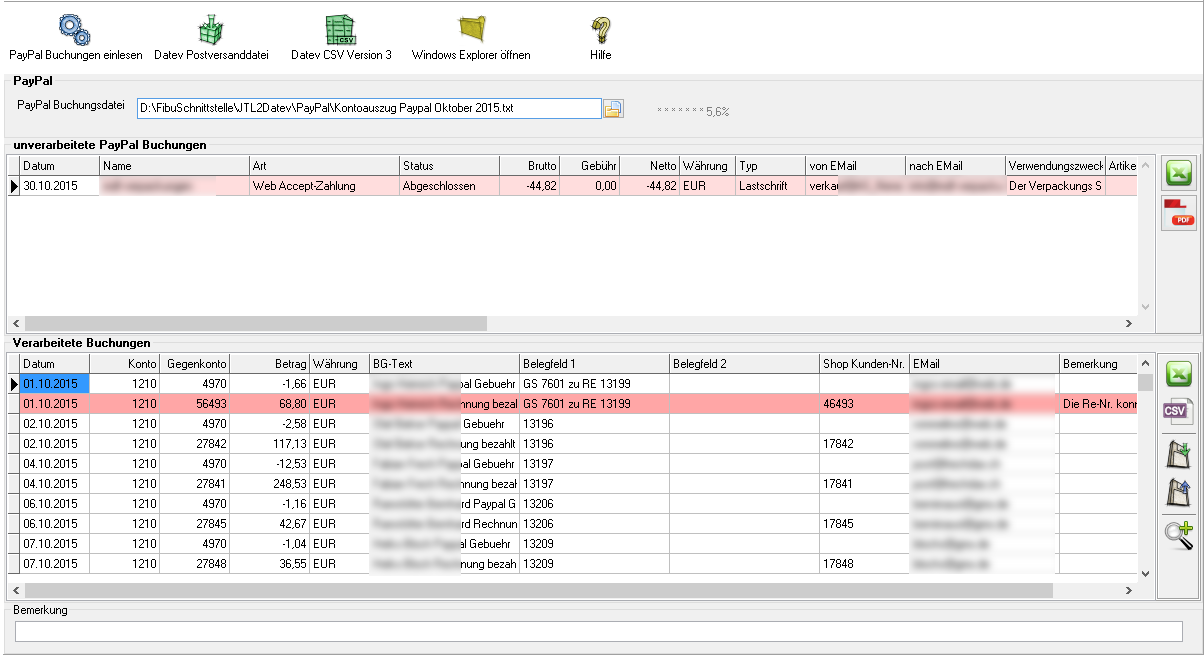Export unverarbeitete Buchungen as PDF
Viewport: 1204px width, 656px height.
pyautogui.click(x=1179, y=212)
